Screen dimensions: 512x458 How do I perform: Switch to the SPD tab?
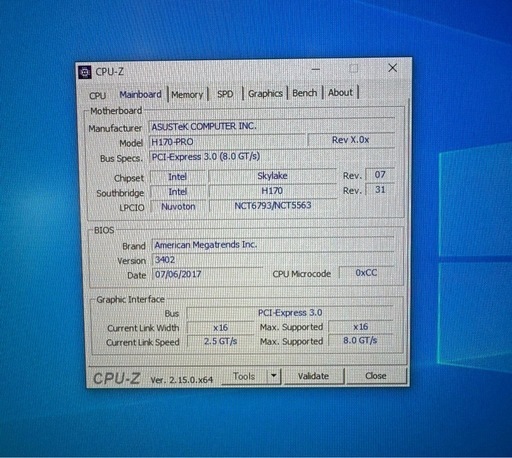(225, 94)
